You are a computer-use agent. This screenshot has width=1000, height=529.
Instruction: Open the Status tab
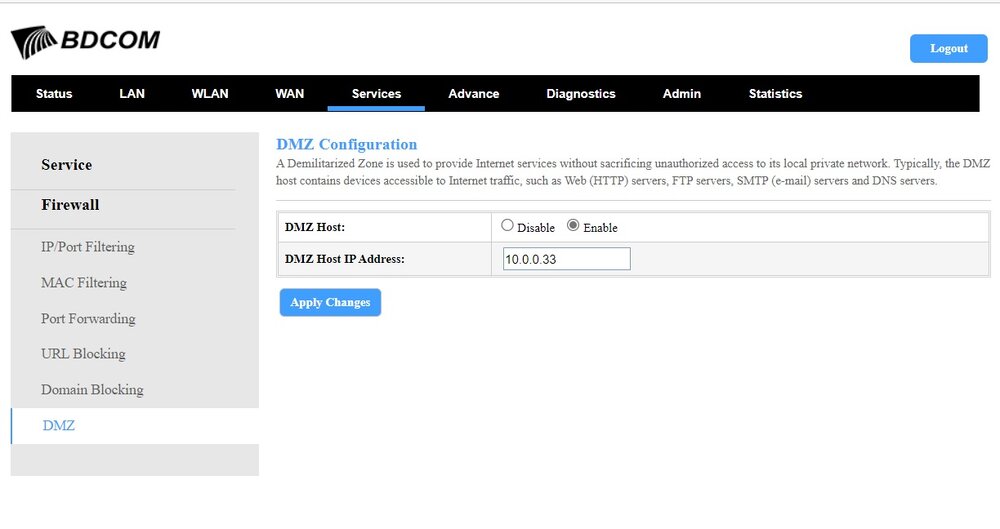tap(54, 94)
